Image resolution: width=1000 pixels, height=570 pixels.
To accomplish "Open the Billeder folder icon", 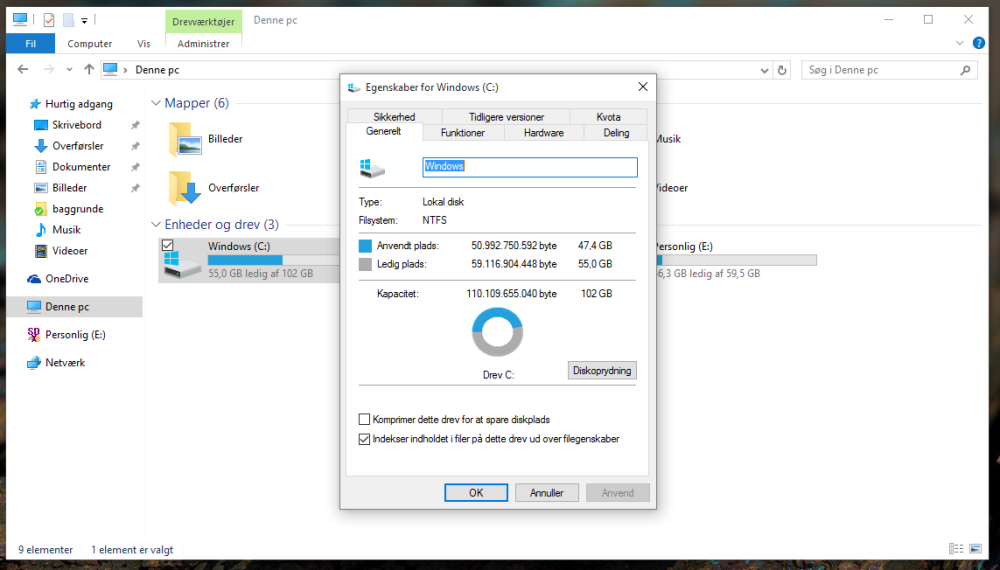I will [185, 139].
